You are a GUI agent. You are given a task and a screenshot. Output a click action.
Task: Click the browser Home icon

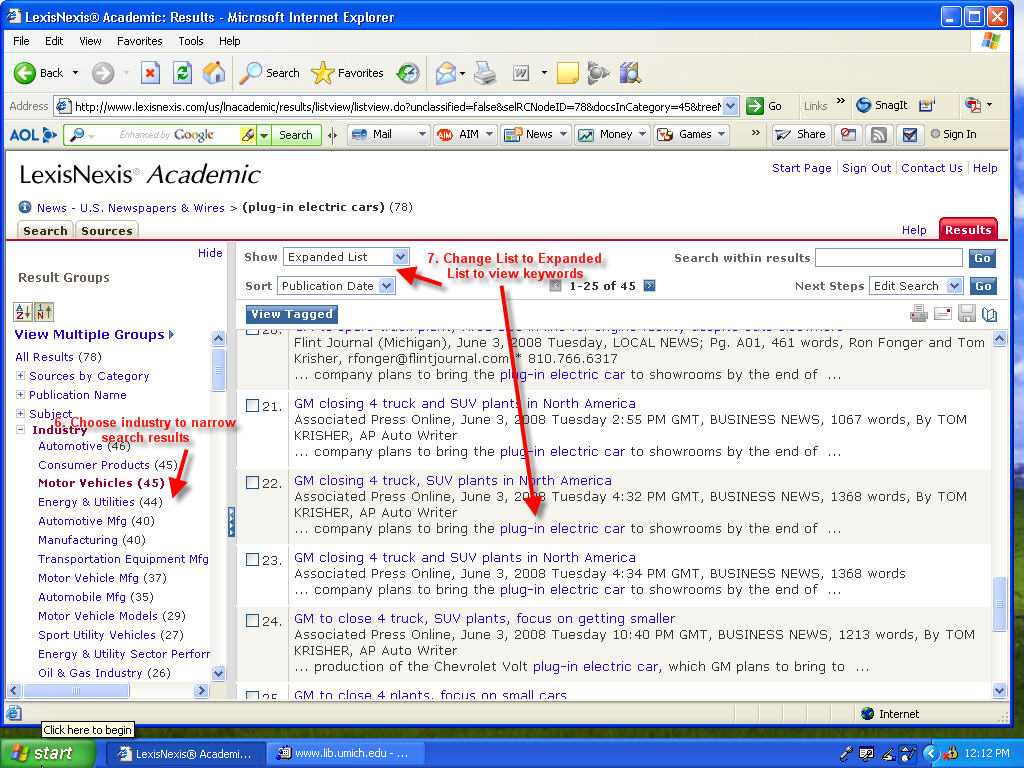pyautogui.click(x=214, y=73)
